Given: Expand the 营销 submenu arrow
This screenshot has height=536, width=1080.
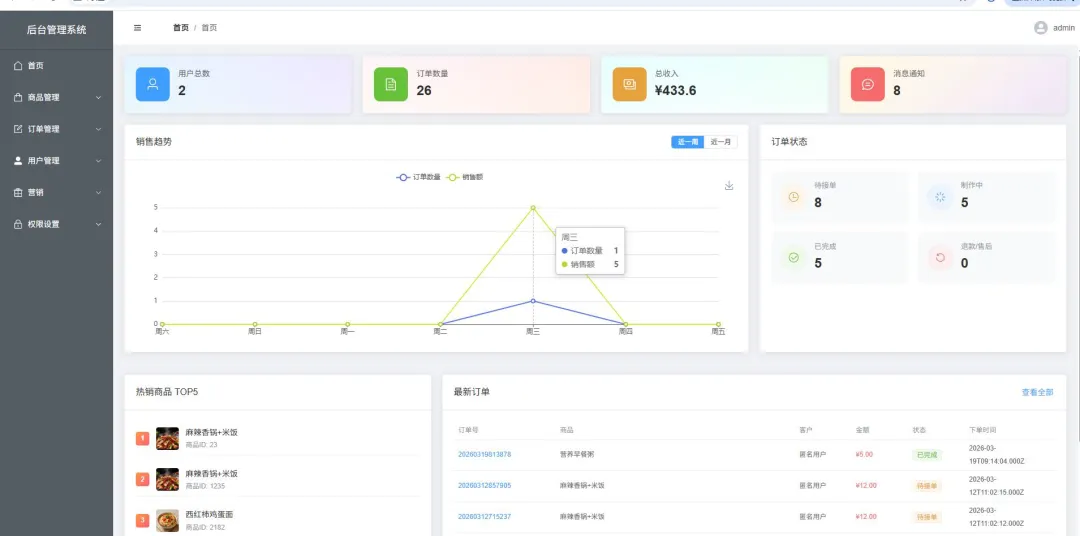Looking at the screenshot, I should click(98, 193).
